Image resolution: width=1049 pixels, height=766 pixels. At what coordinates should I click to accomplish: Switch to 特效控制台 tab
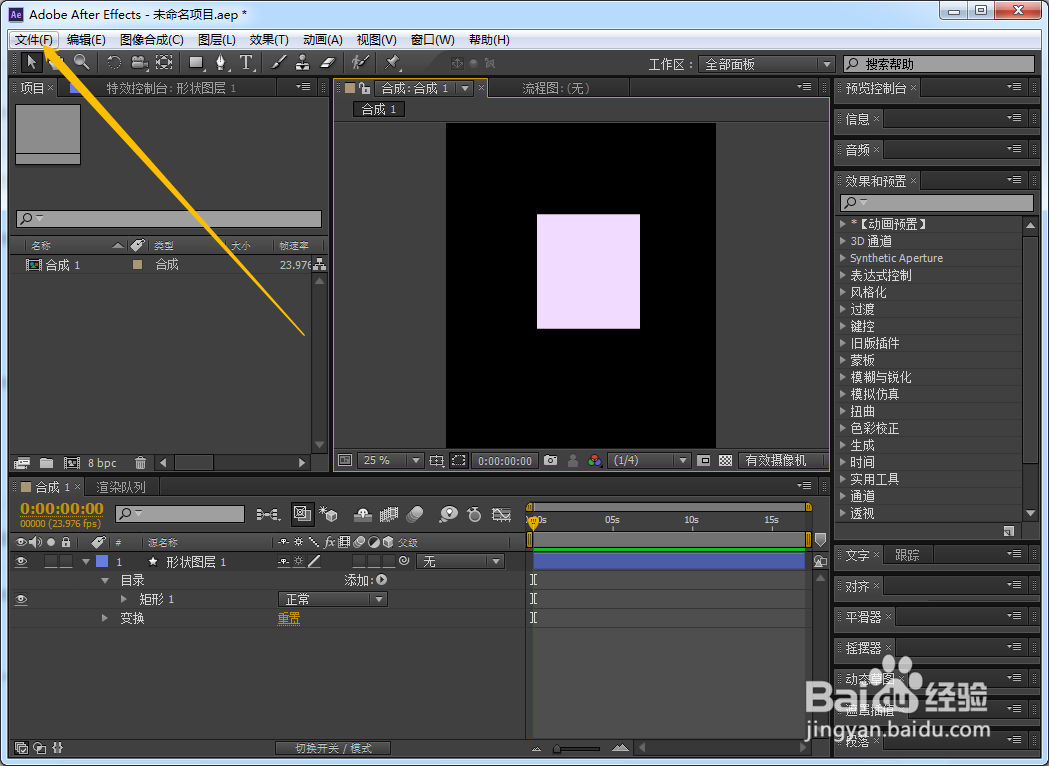tap(171, 88)
